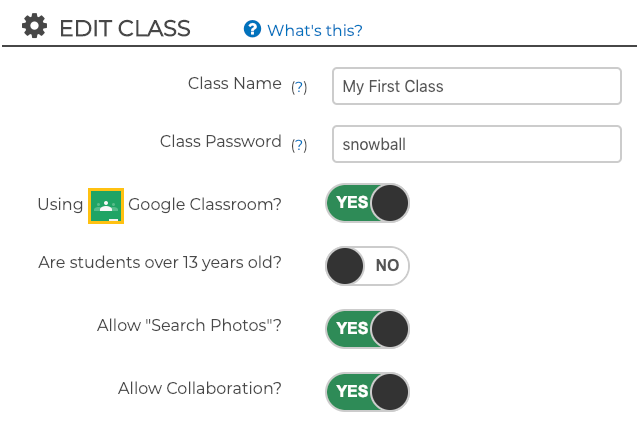Screen dimensions: 637x423
Task: Click the green Google Classroom icon
Action: [106, 205]
